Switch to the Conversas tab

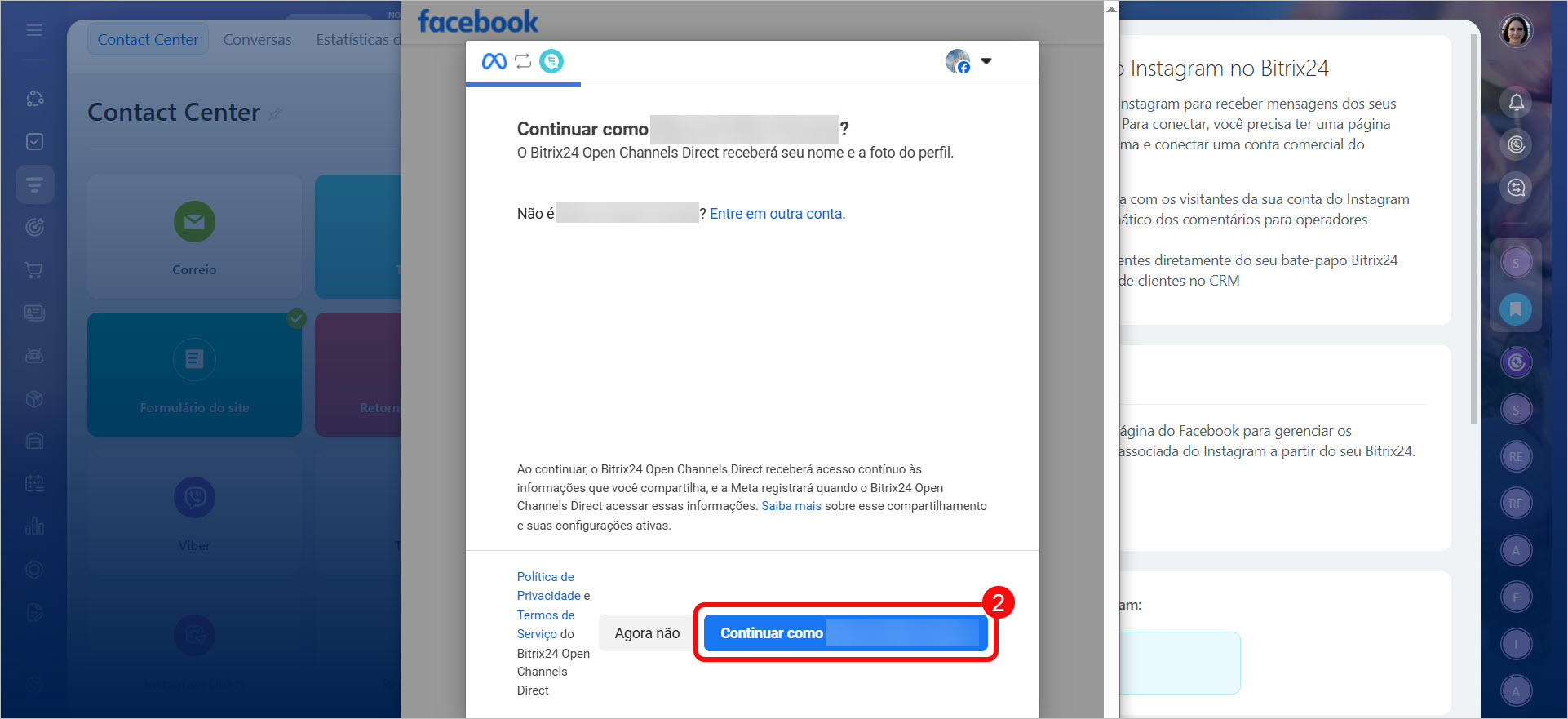point(257,39)
